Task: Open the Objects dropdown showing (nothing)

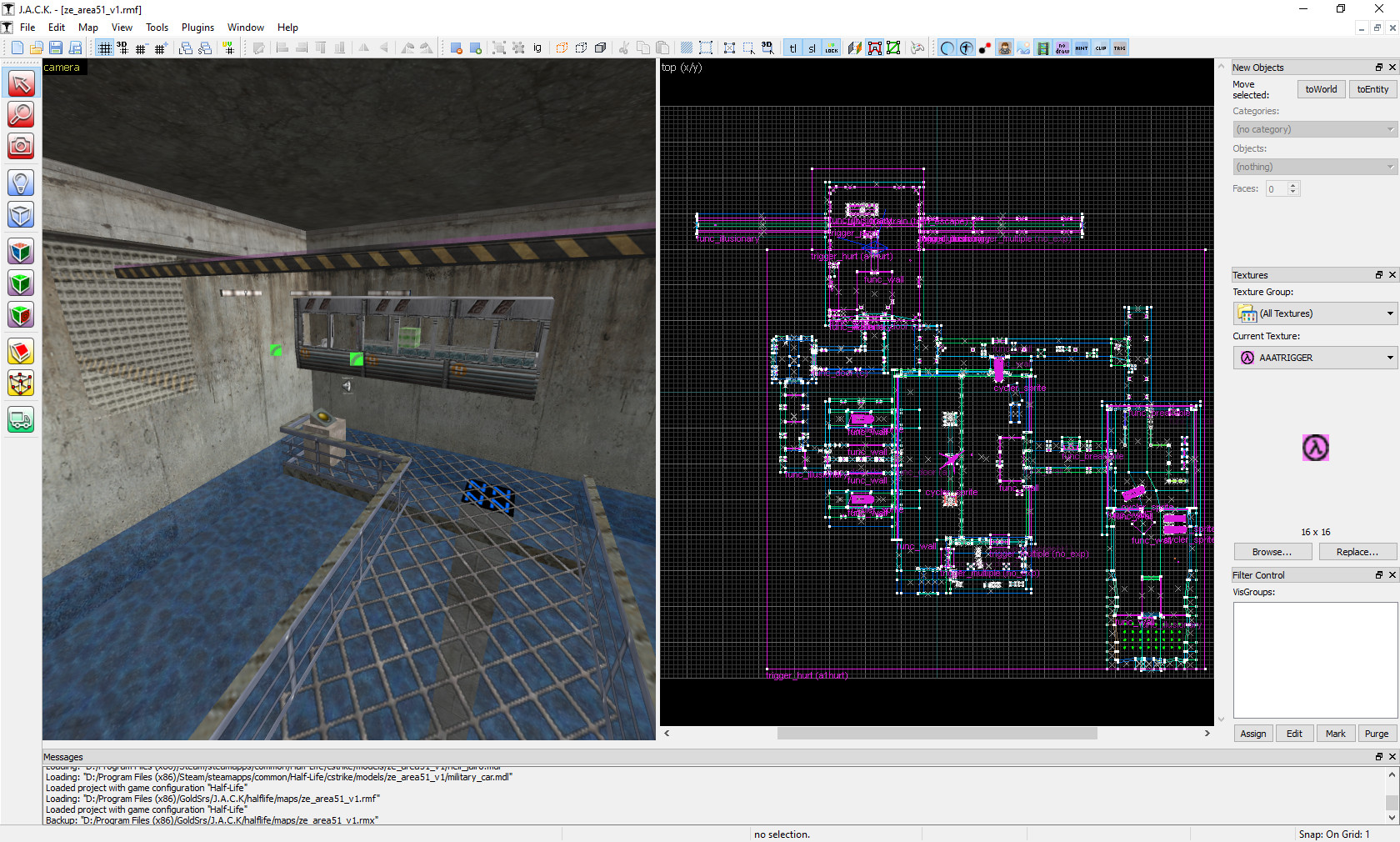Action: 1314,167
